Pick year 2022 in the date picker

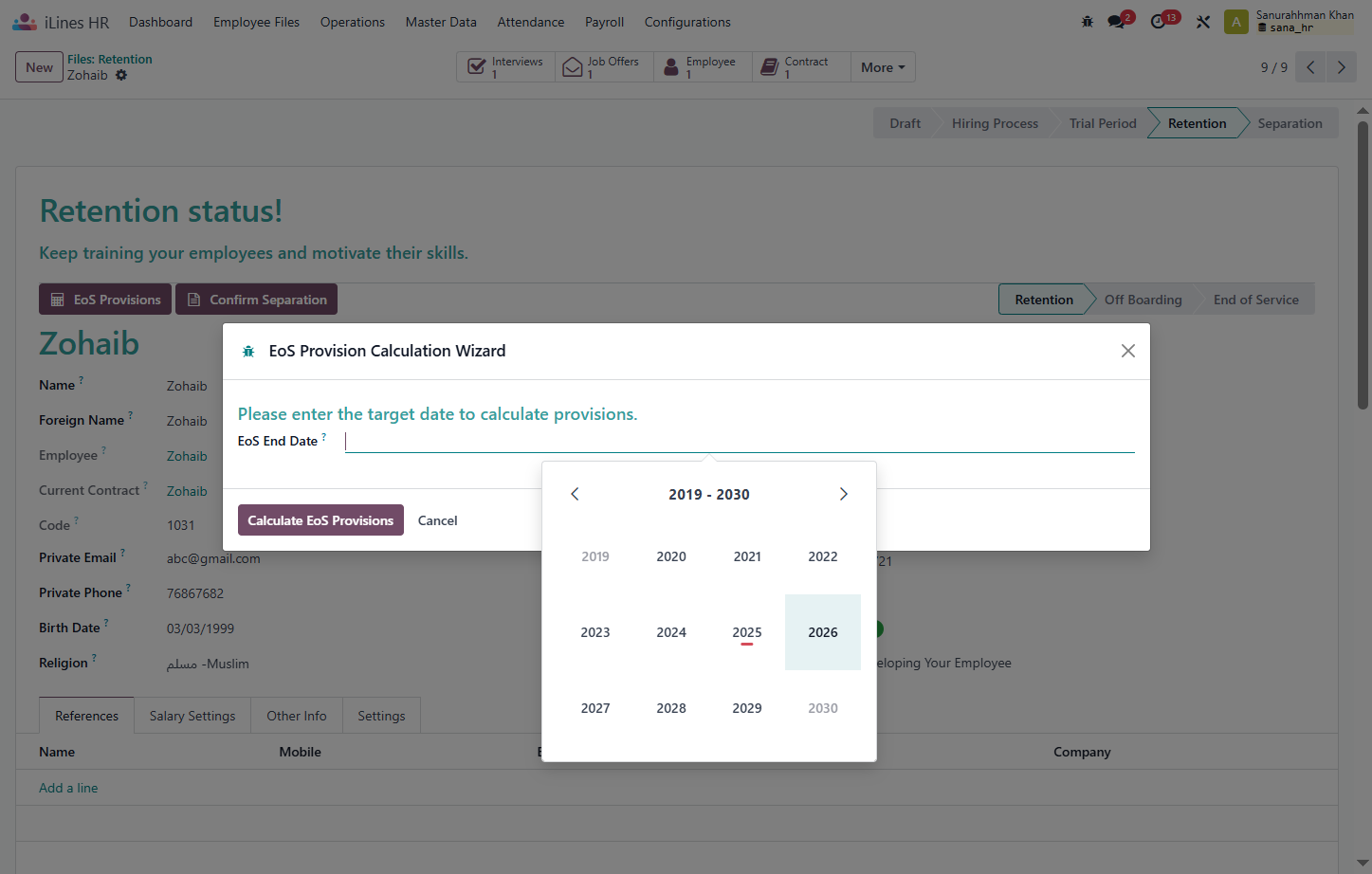[823, 556]
